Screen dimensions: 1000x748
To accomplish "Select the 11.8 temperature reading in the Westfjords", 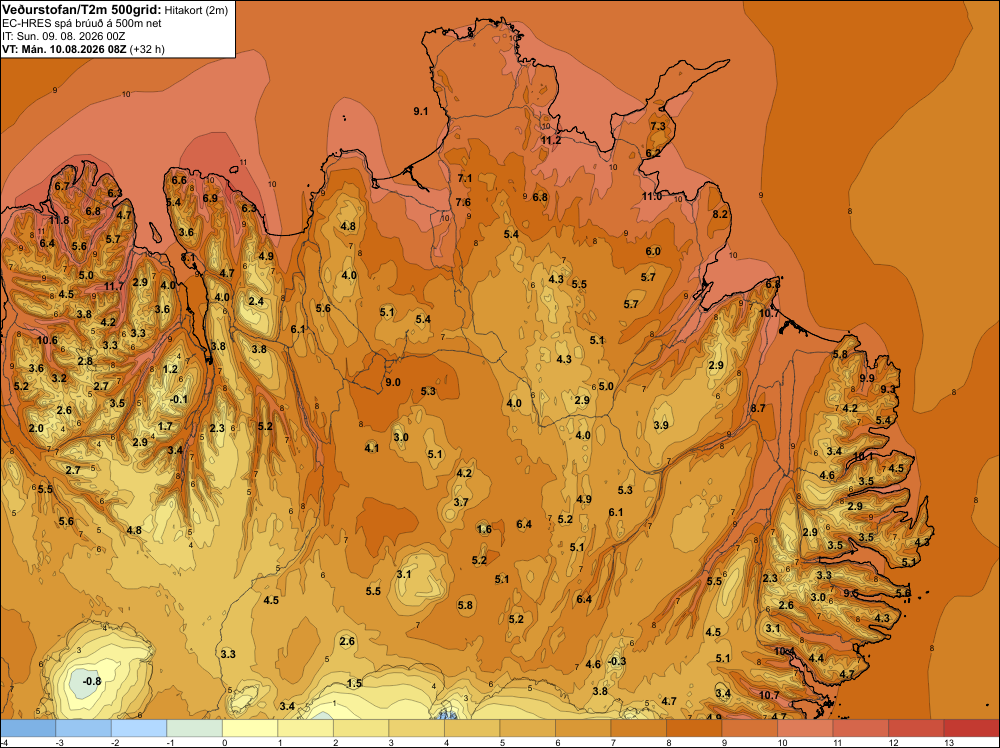I will point(59,221).
